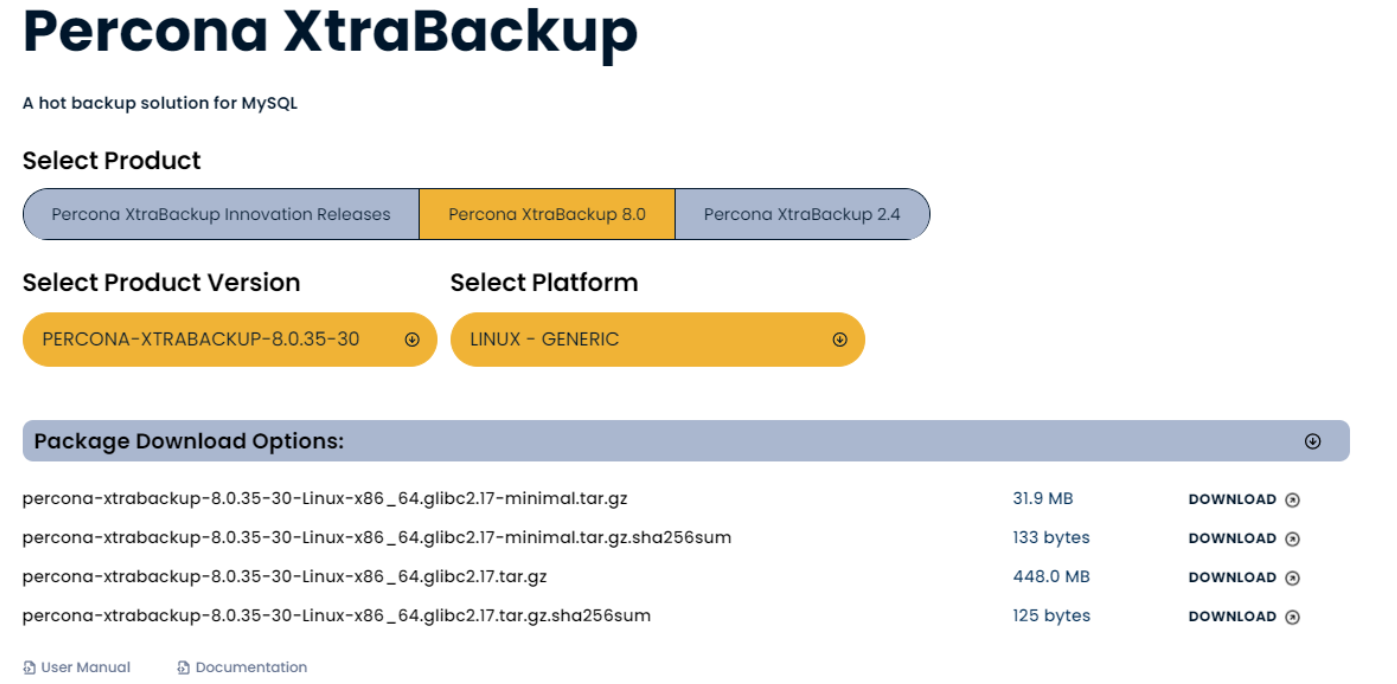This screenshot has width=1397, height=684.
Task: Open the PERCONA-XTRABACKUP-8.0.35-30 version dropdown
Action: pyautogui.click(x=229, y=340)
